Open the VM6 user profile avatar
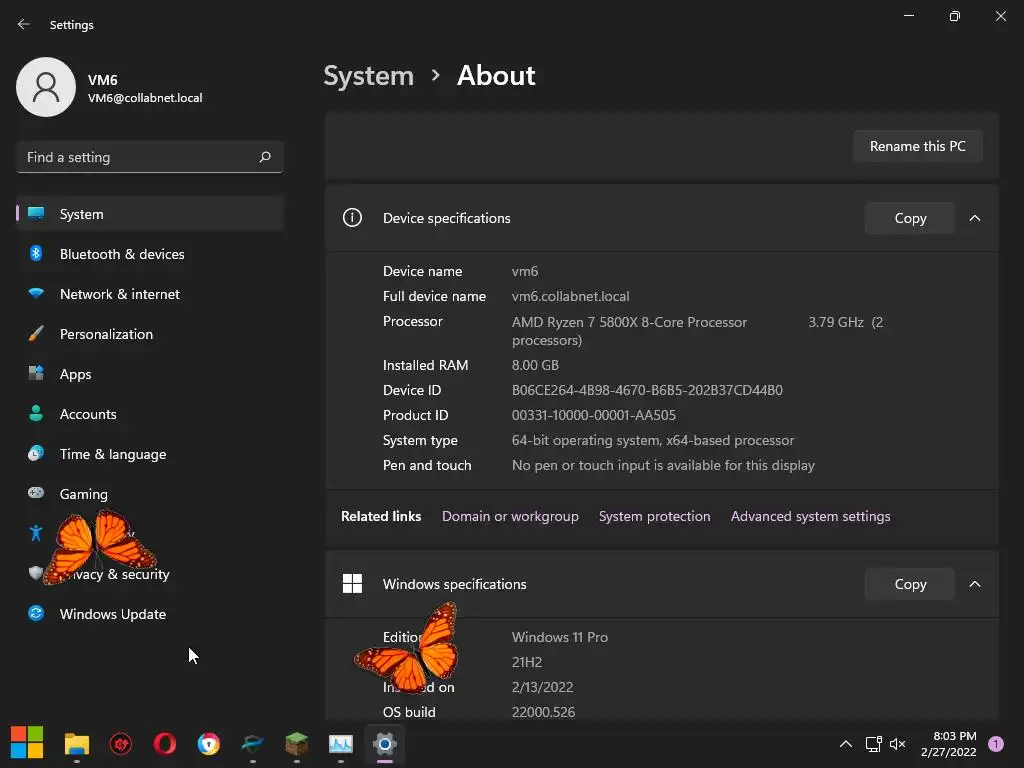The height and width of the screenshot is (768, 1024). (46, 87)
